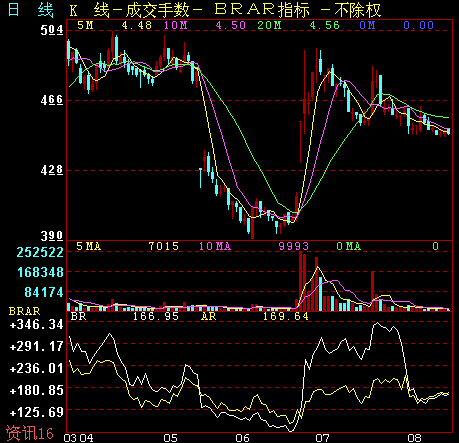Select the AR value 169.64
Image resolution: width=459 pixels, height=443 pixels.
point(286,316)
